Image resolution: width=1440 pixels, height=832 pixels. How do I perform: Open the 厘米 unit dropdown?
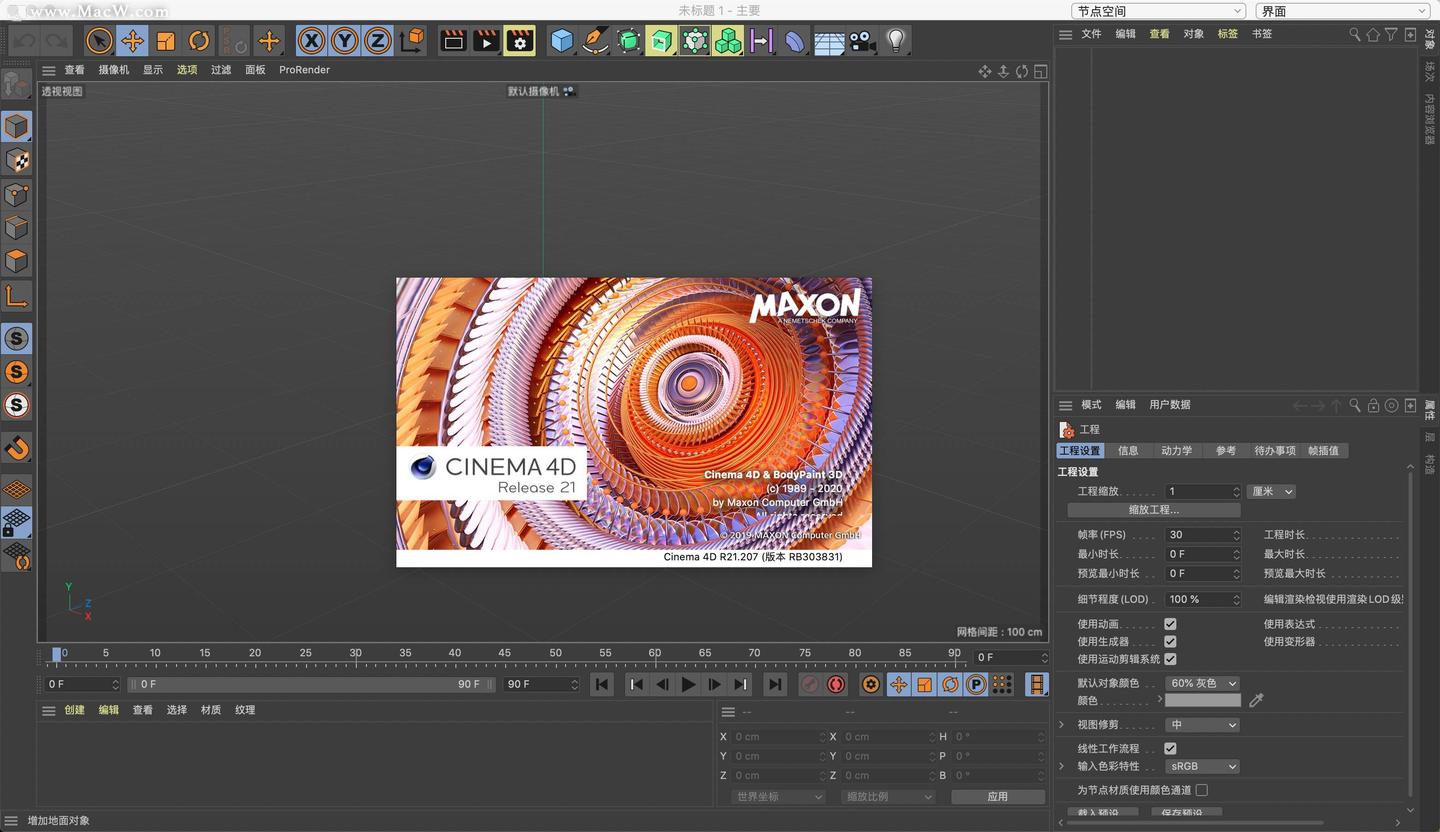coord(1272,492)
